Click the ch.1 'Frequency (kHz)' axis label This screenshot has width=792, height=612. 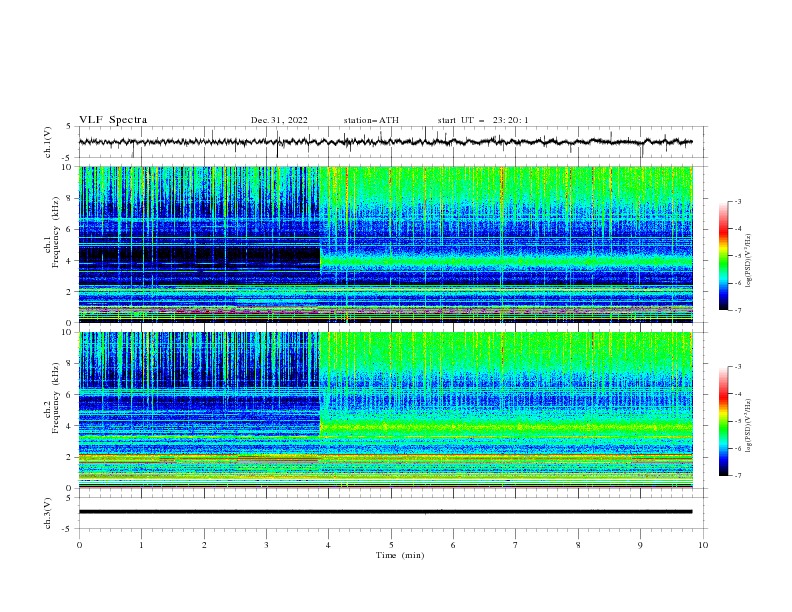(x=55, y=230)
